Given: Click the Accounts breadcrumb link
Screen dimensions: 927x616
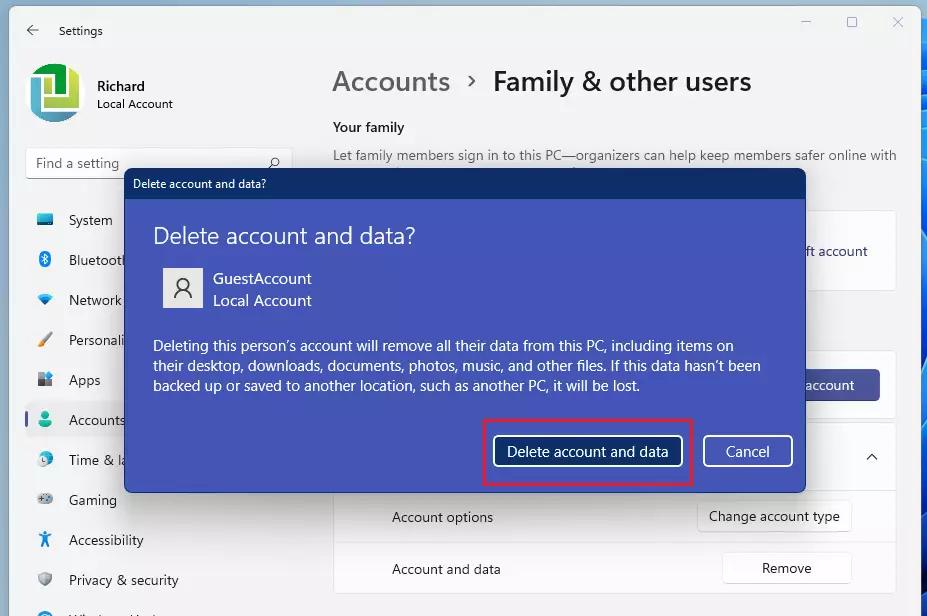Looking at the screenshot, I should 391,82.
